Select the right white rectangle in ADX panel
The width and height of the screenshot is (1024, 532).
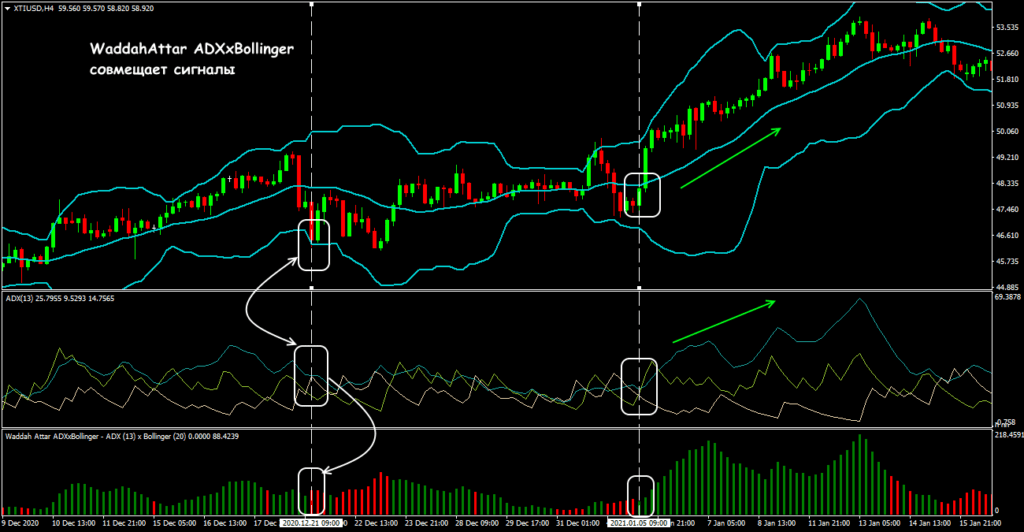[x=639, y=386]
